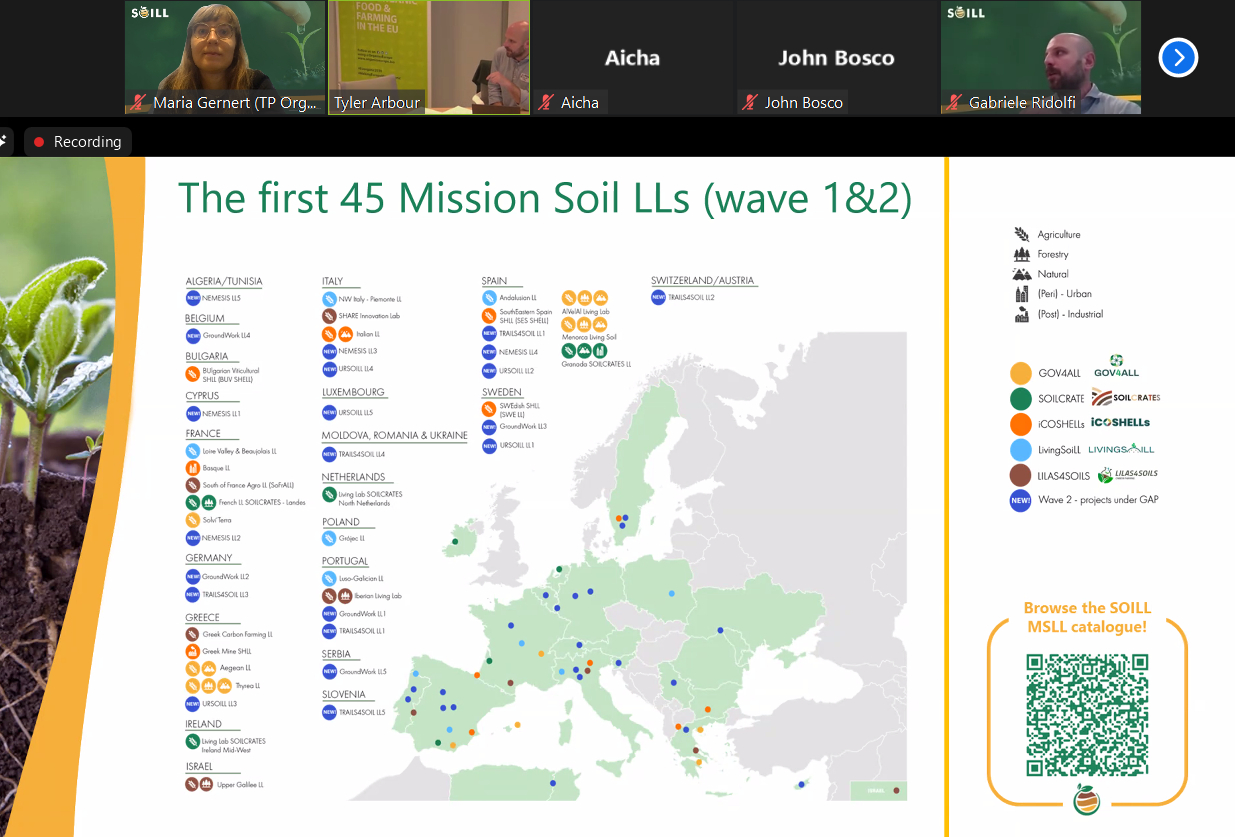The height and width of the screenshot is (837, 1235).
Task: Click the red Recording indicator
Action: click(77, 142)
